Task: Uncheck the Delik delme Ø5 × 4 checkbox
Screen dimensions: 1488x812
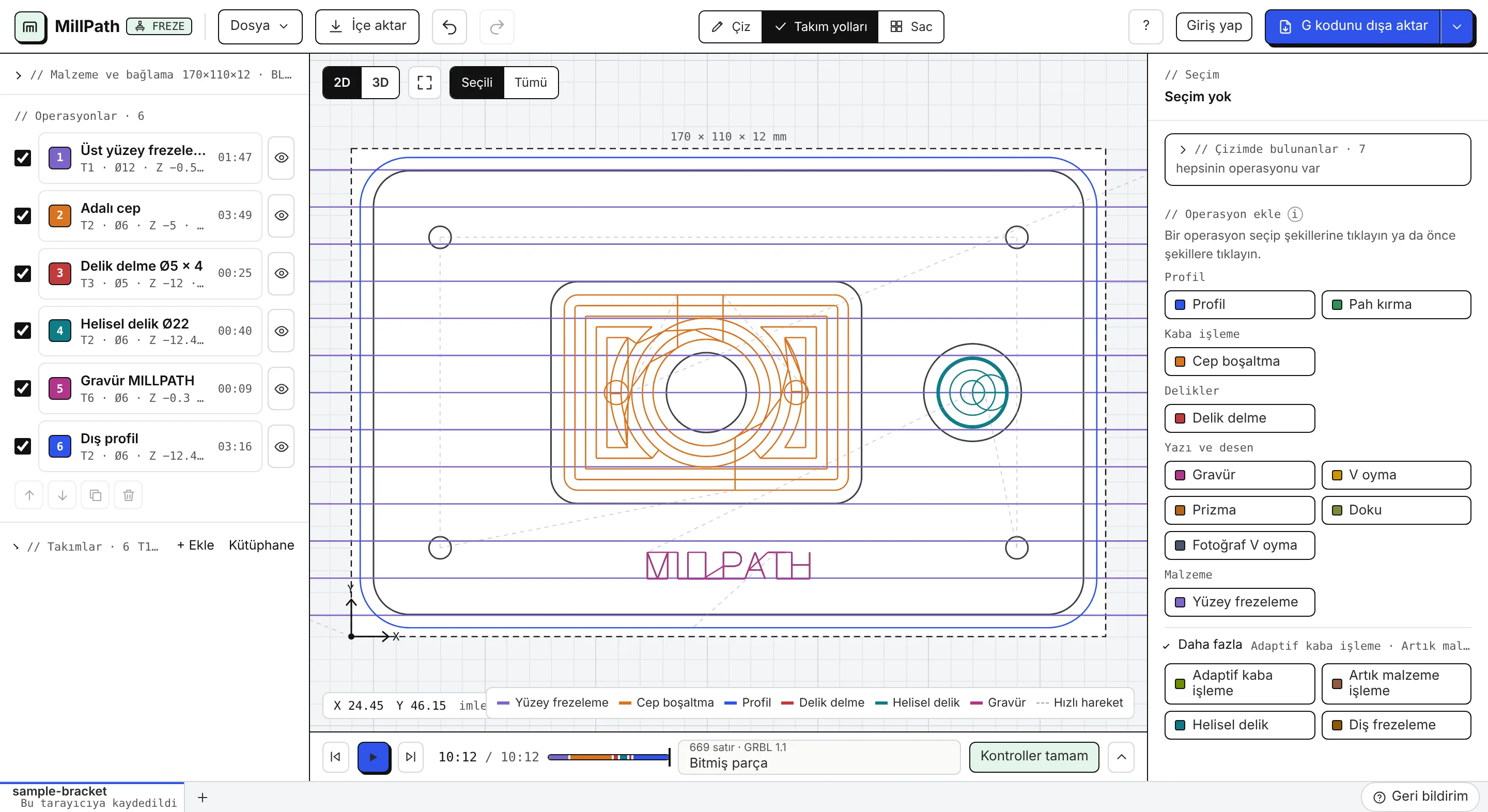Action: (23, 273)
